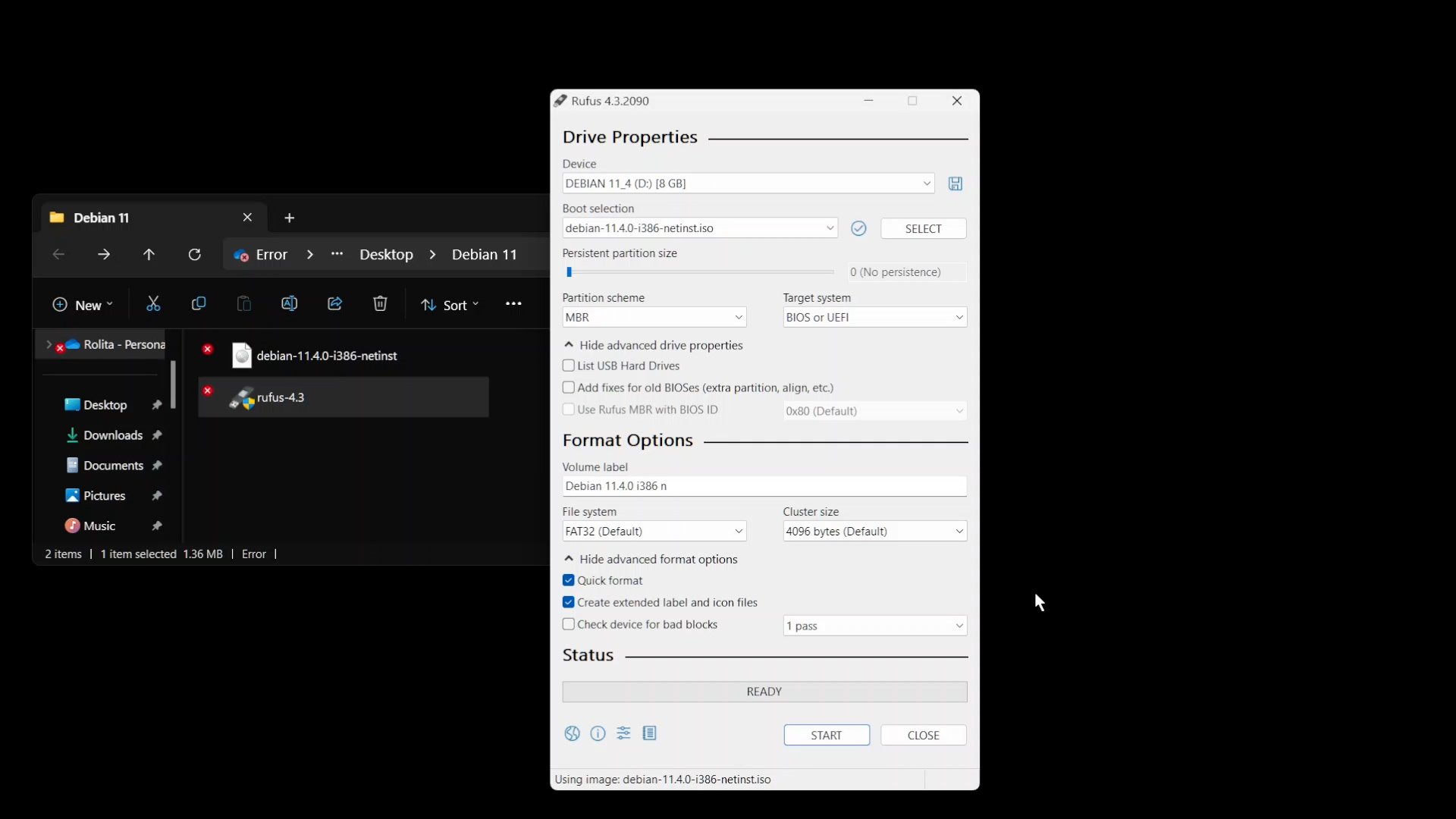Open Sort menu in Explorer
The width and height of the screenshot is (1456, 819).
coord(450,304)
